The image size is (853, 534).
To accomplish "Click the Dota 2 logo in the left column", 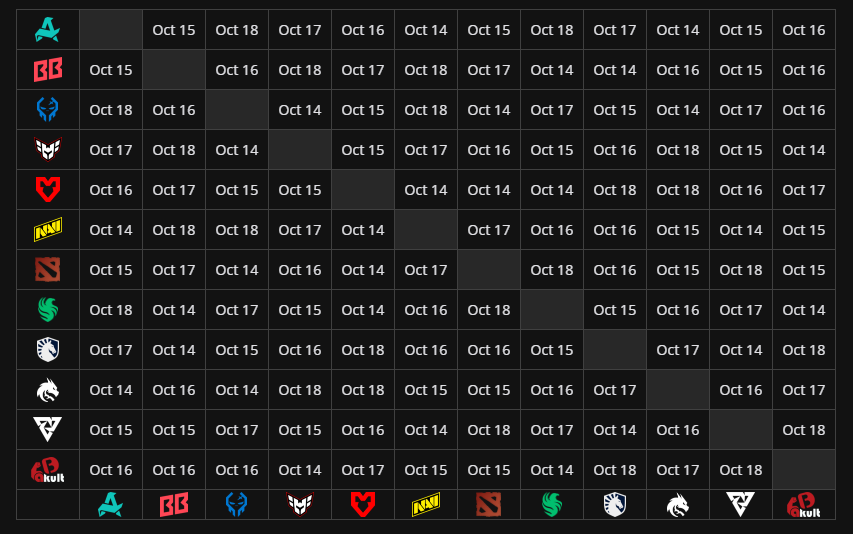I will point(48,269).
